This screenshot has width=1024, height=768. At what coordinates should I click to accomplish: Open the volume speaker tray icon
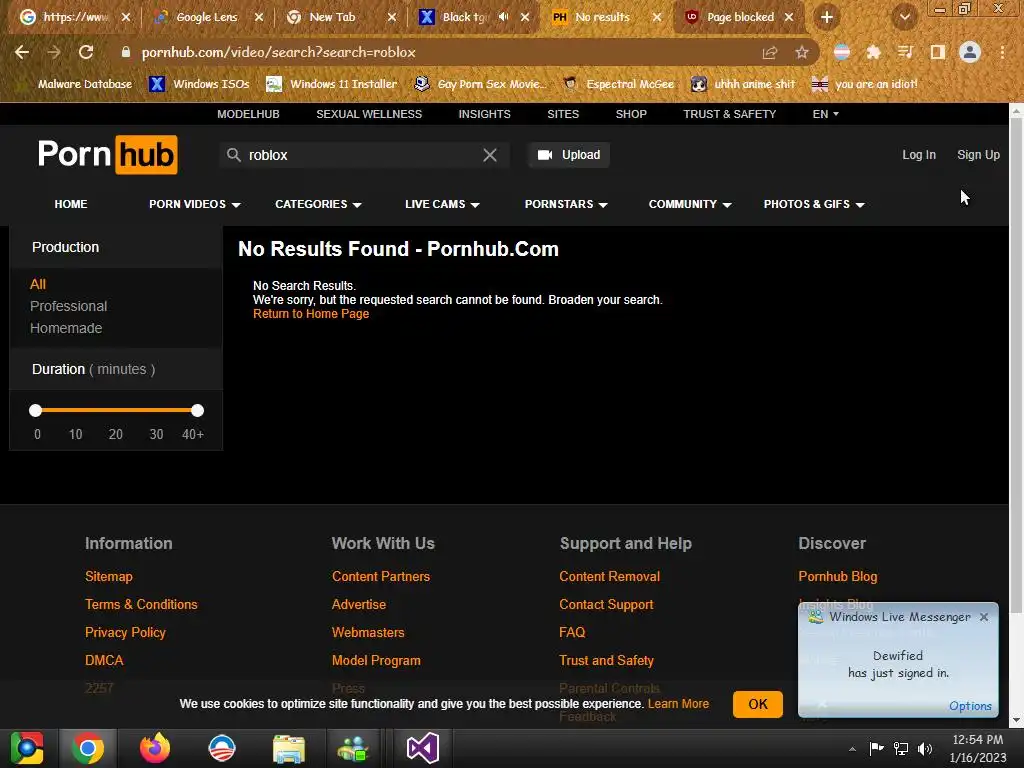tap(925, 748)
